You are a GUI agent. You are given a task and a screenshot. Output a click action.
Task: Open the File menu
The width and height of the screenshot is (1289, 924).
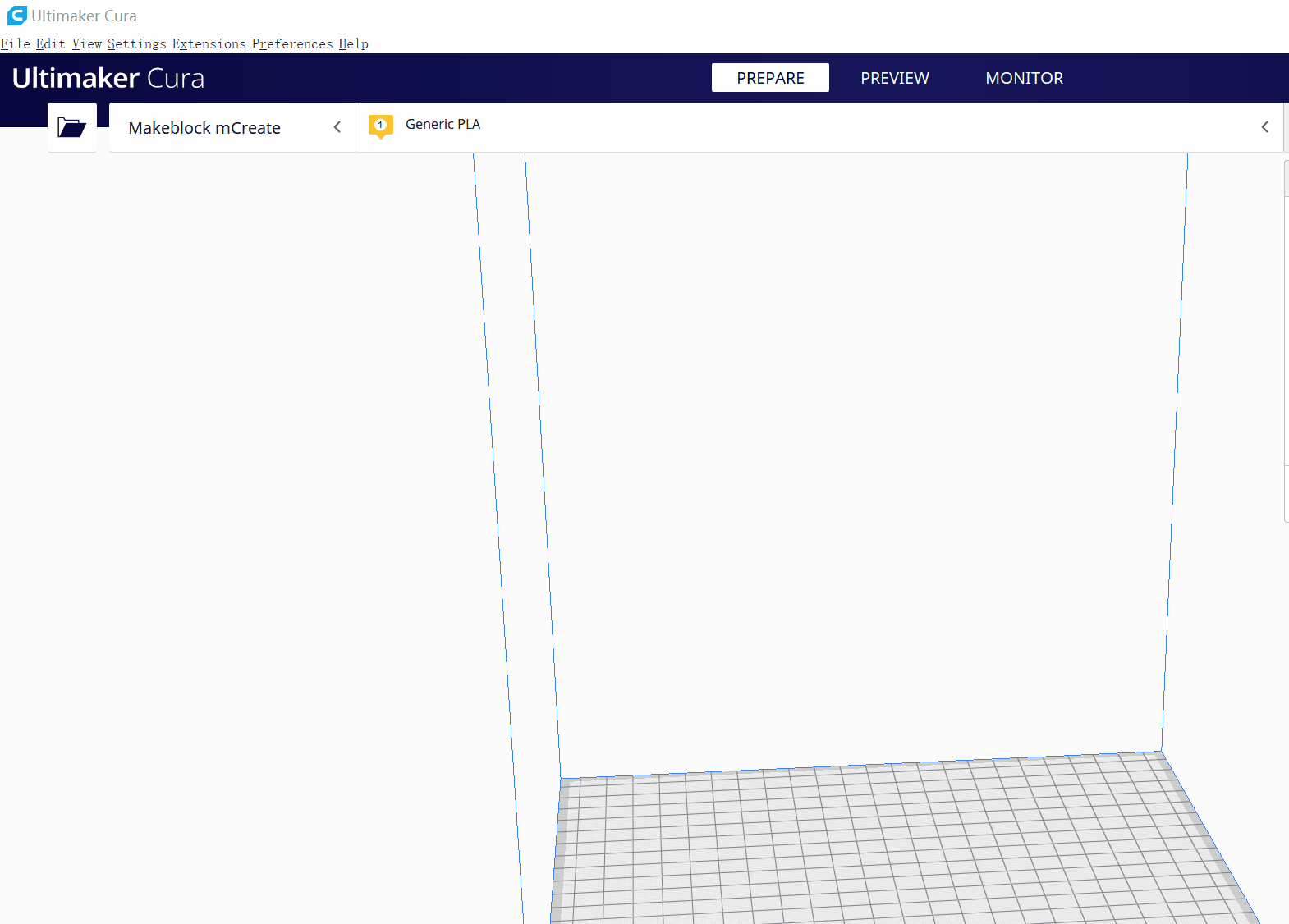(16, 44)
